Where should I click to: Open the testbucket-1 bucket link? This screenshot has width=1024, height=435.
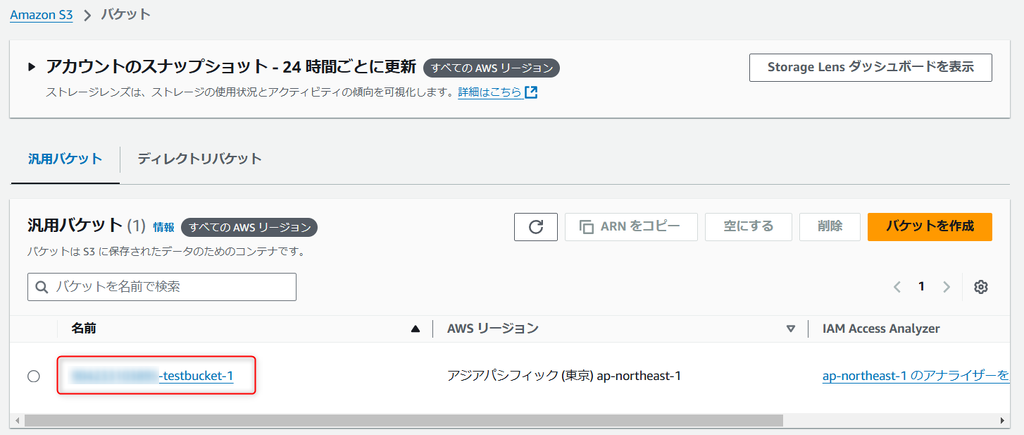coord(152,376)
